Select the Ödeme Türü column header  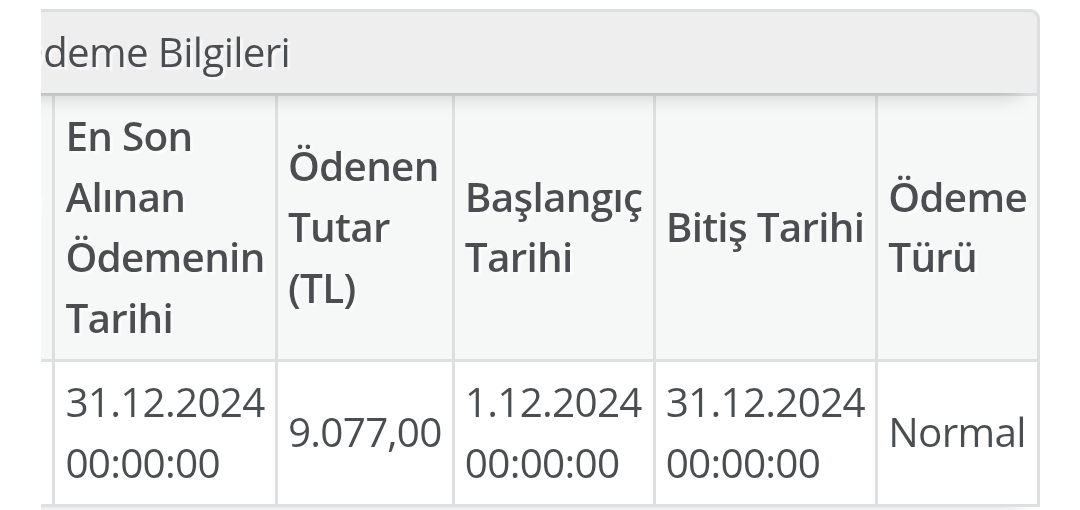pos(956,228)
